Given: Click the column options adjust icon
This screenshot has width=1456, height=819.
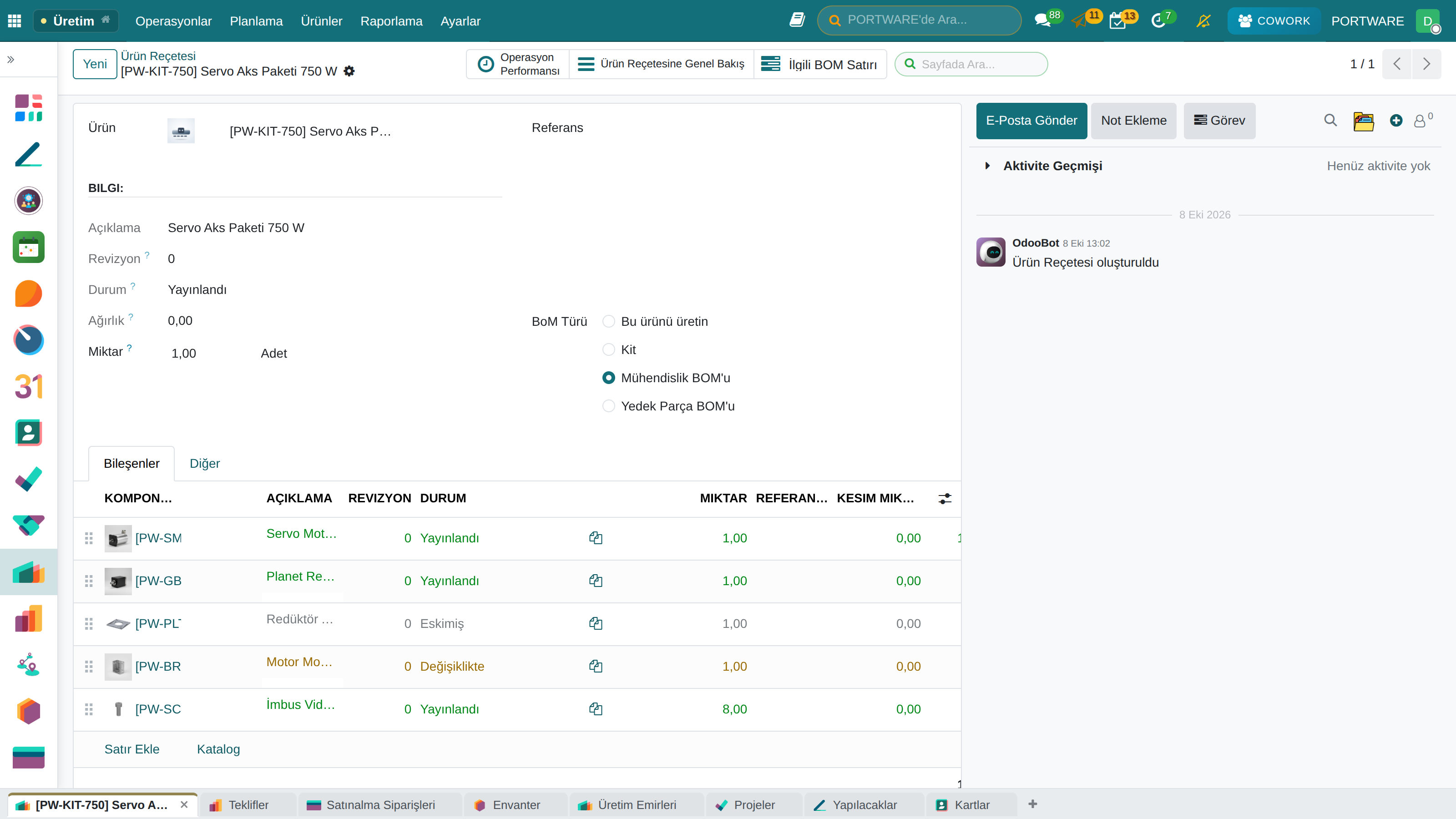Looking at the screenshot, I should [945, 499].
